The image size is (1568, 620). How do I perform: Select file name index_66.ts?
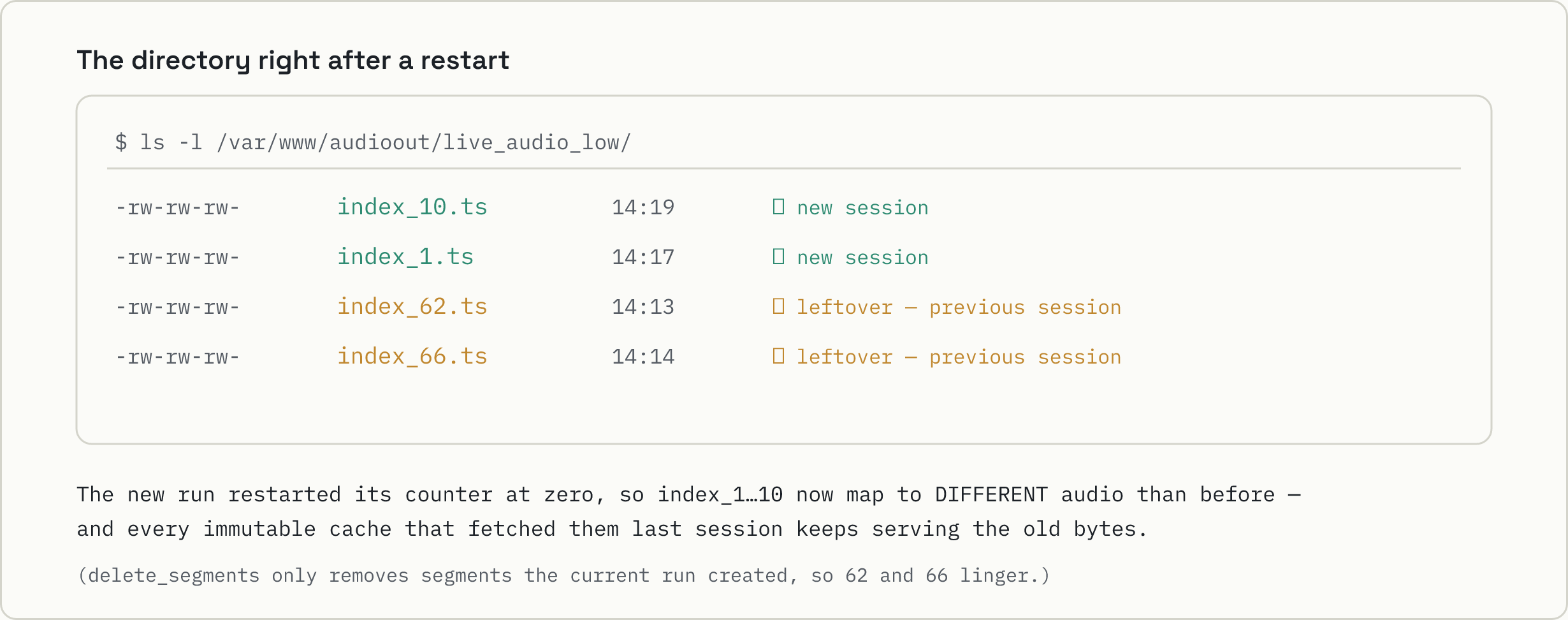pyautogui.click(x=412, y=357)
